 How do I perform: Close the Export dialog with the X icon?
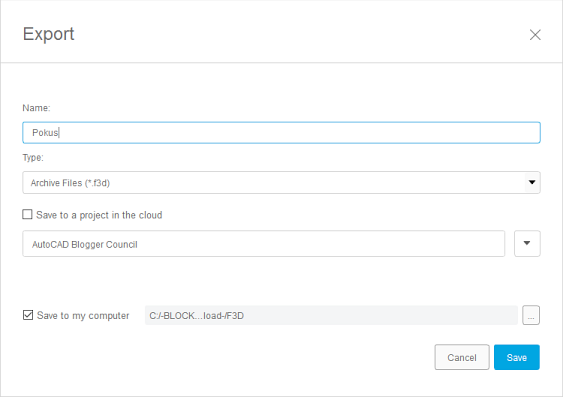(x=535, y=35)
